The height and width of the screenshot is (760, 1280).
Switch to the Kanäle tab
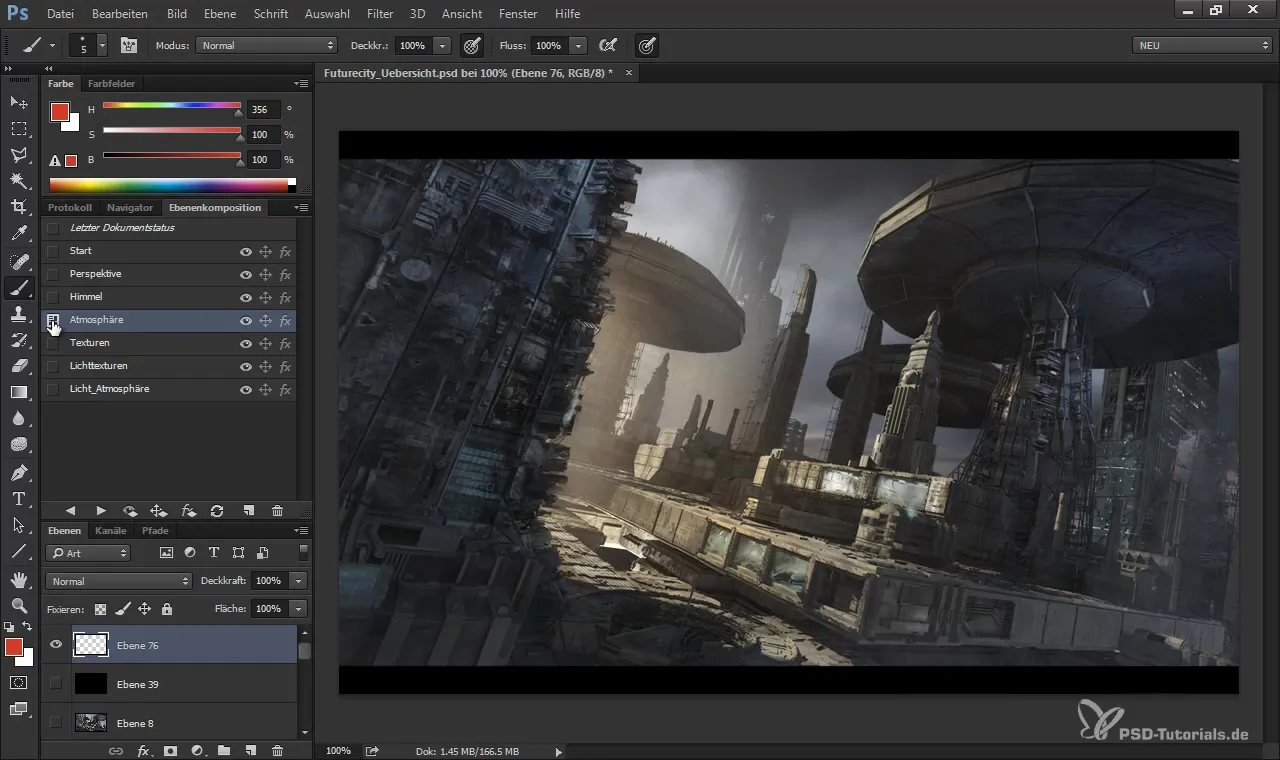(111, 531)
